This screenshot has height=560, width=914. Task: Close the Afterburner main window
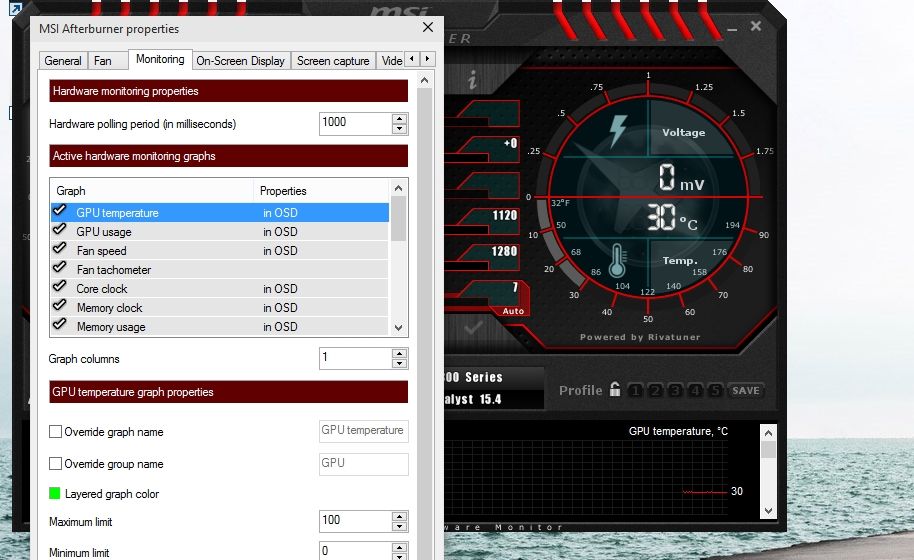756,26
